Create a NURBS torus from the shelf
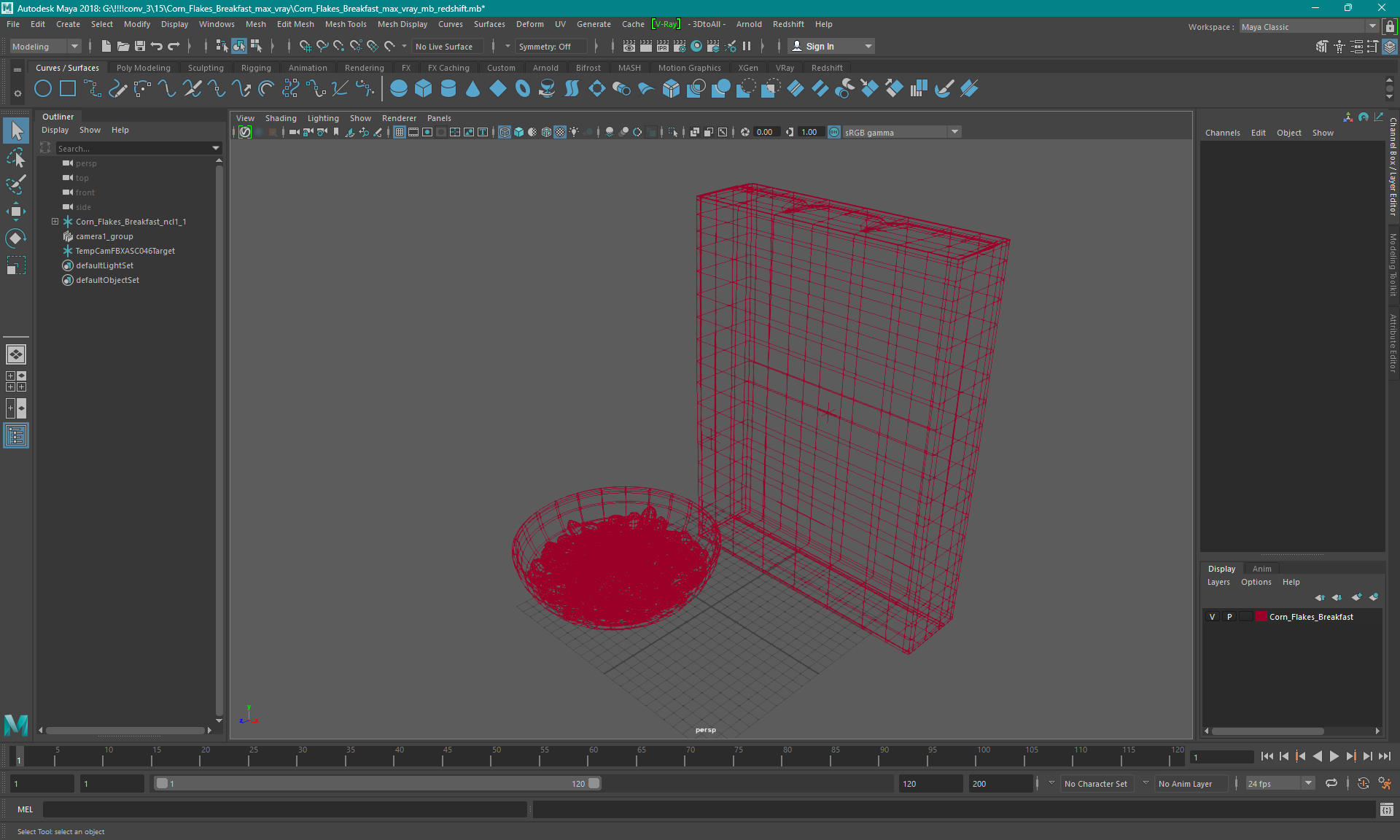This screenshot has height=840, width=1400. pos(523,89)
